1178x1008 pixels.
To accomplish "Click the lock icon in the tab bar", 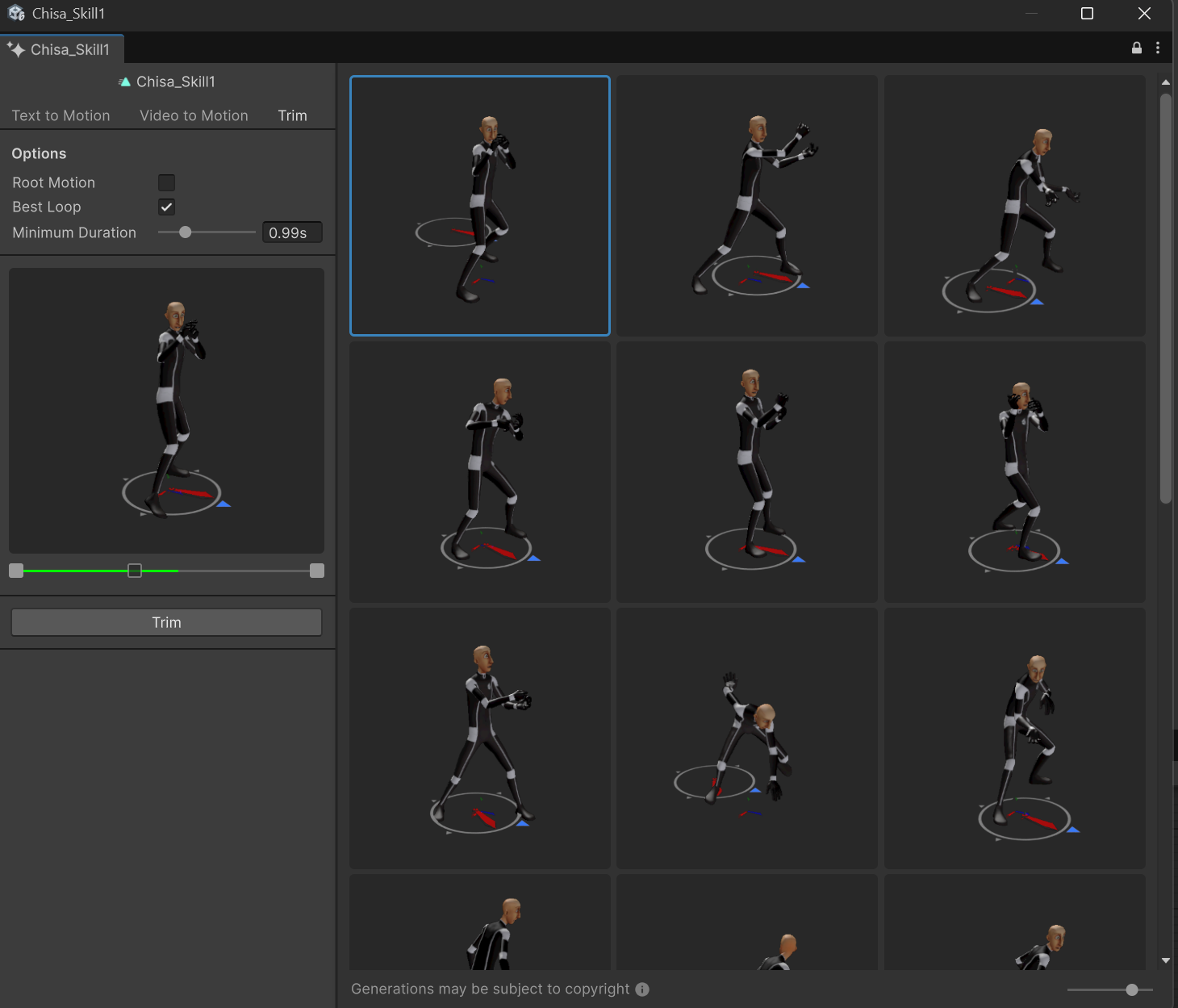I will pyautogui.click(x=1137, y=48).
